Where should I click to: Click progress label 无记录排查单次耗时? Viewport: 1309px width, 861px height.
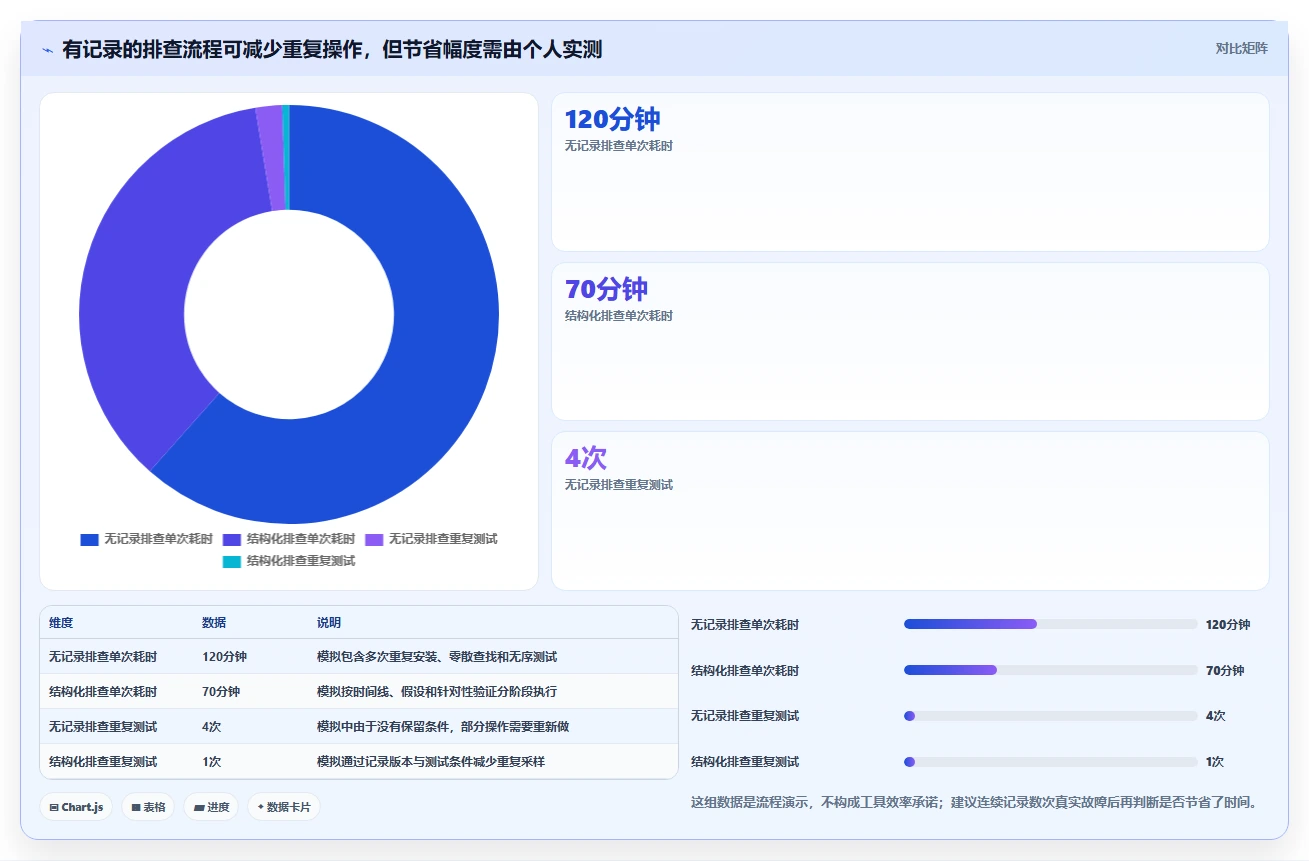[x=745, y=625]
